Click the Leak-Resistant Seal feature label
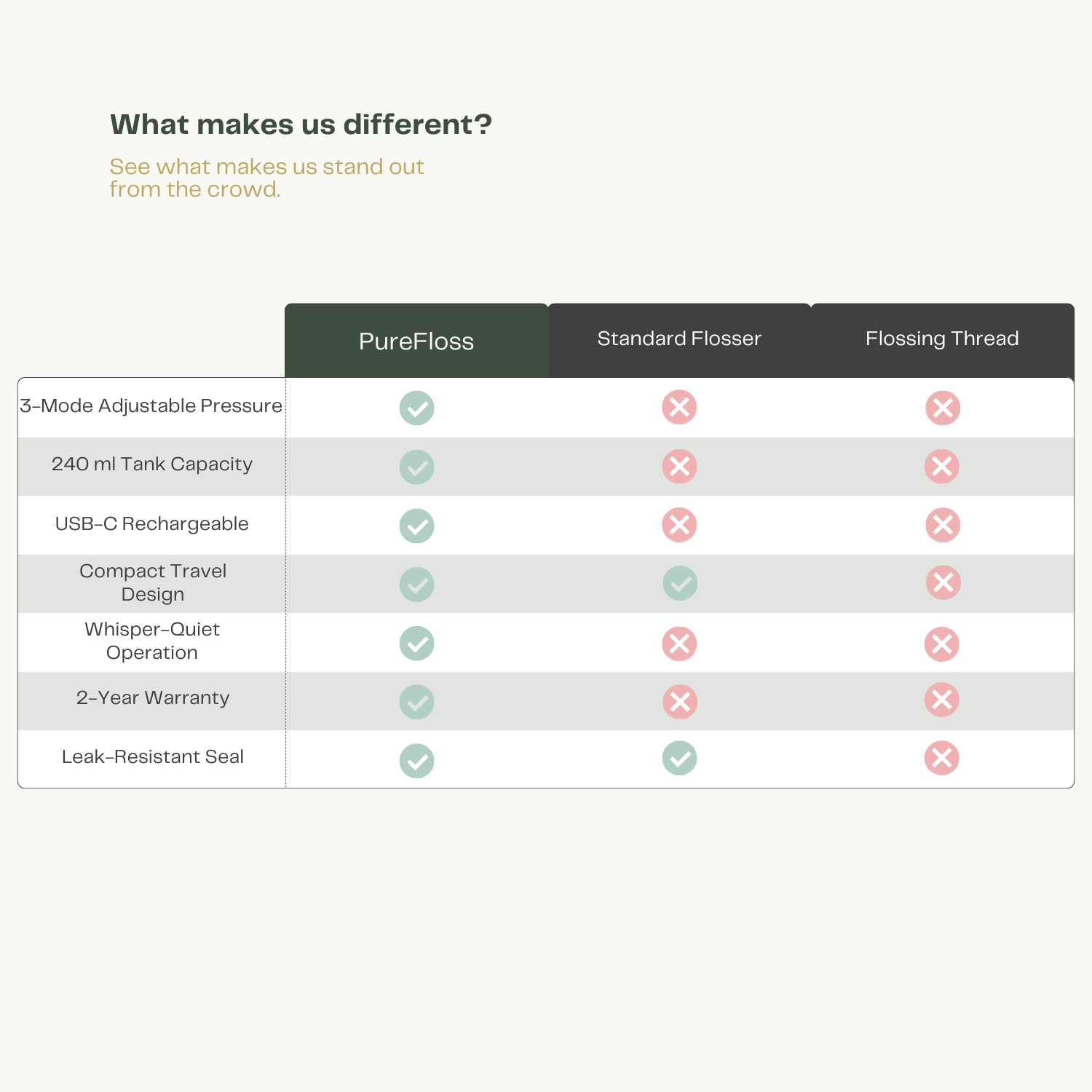The image size is (1092, 1092). click(153, 757)
